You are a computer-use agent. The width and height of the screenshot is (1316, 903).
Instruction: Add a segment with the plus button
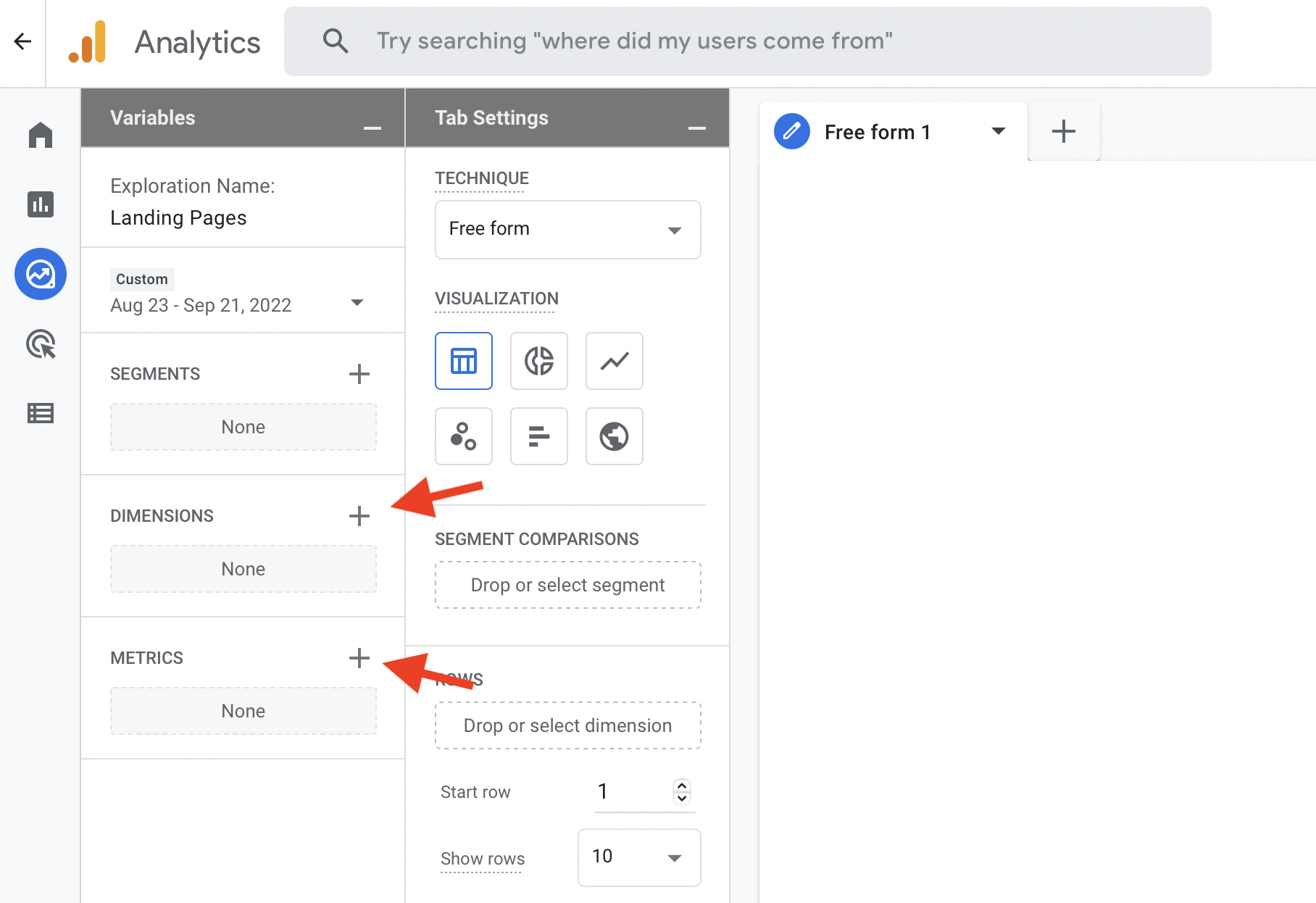point(359,373)
